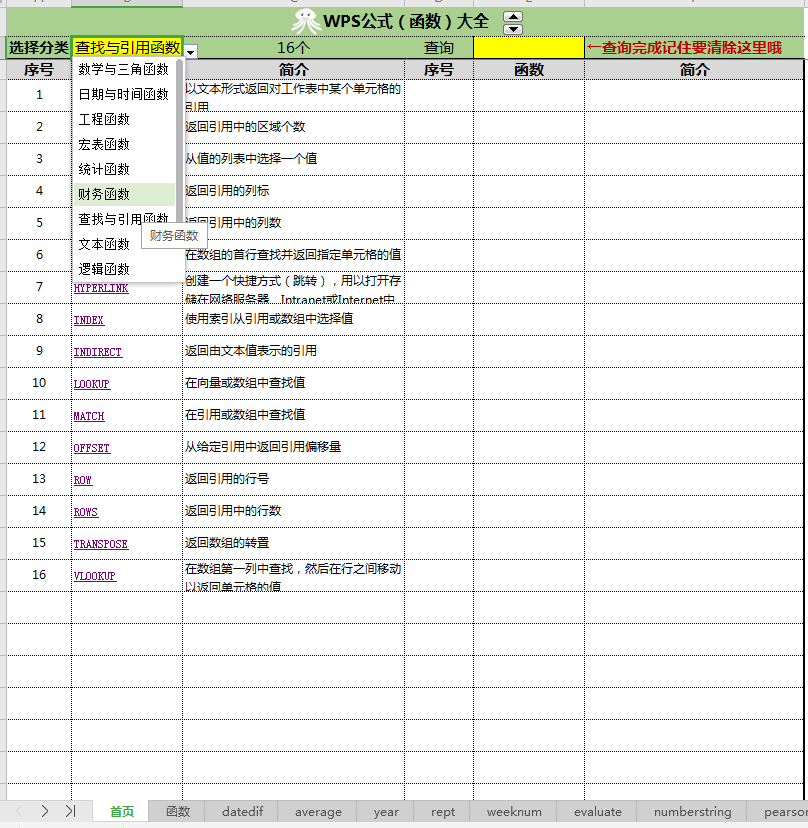Image resolution: width=808 pixels, height=828 pixels.
Task: Click description 返回引用的行号
Action: pos(227,479)
